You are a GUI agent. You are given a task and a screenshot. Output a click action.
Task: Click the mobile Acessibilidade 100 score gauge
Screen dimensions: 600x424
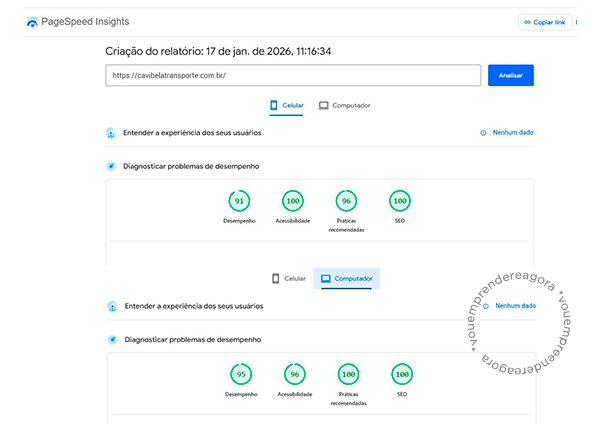pyautogui.click(x=293, y=201)
